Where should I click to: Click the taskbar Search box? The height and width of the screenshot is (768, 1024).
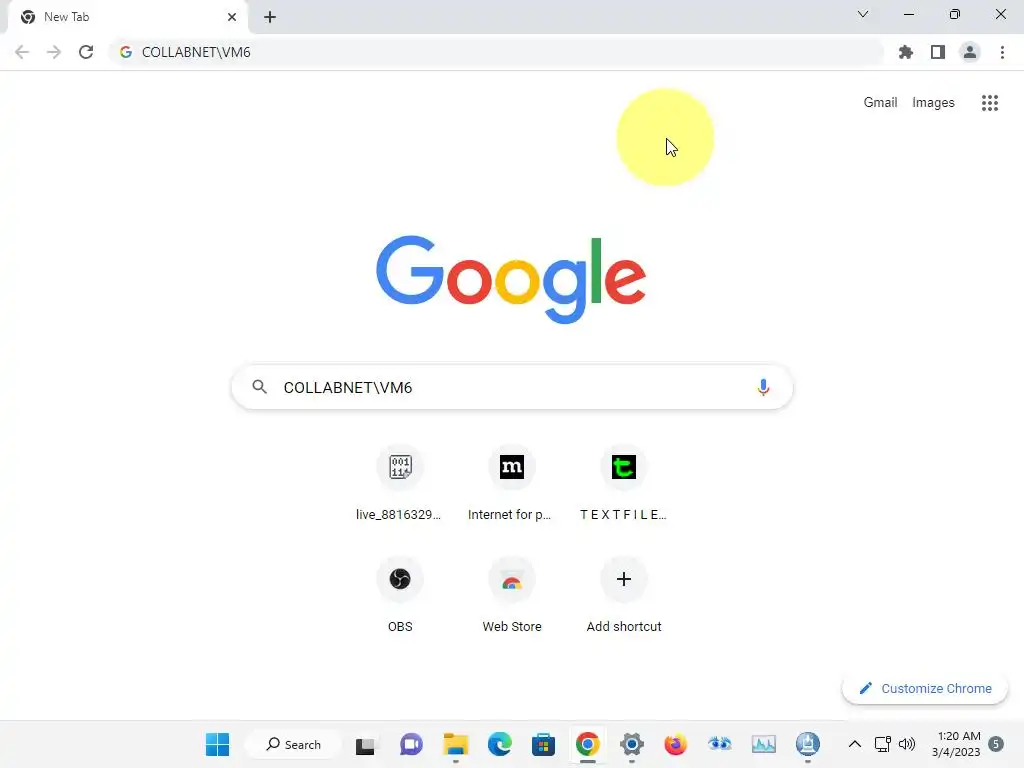[x=293, y=744]
